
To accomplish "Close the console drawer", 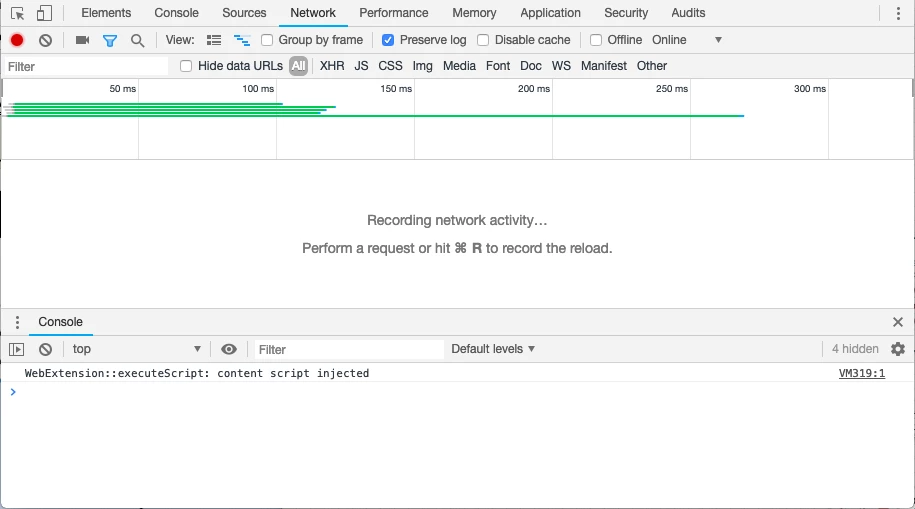I will (898, 322).
